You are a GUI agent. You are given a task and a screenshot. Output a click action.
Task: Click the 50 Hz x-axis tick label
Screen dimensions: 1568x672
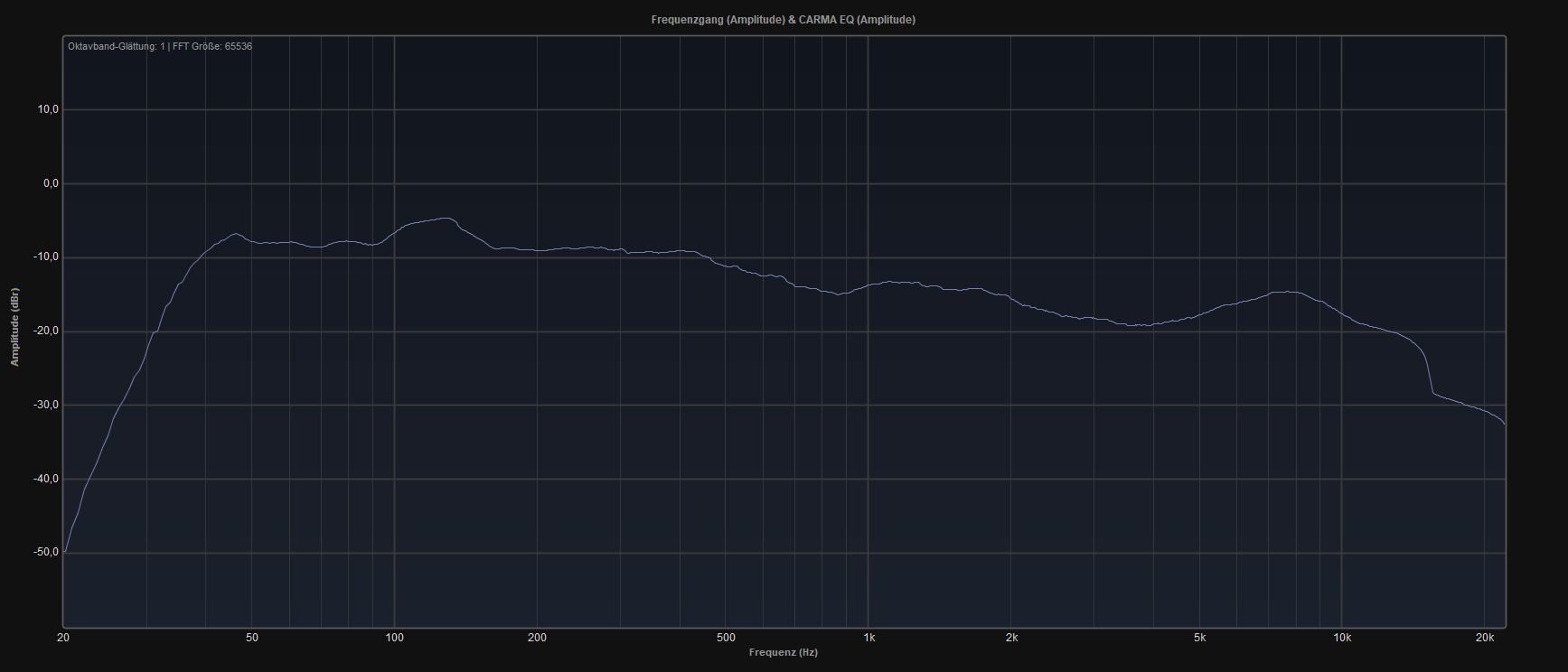[252, 638]
